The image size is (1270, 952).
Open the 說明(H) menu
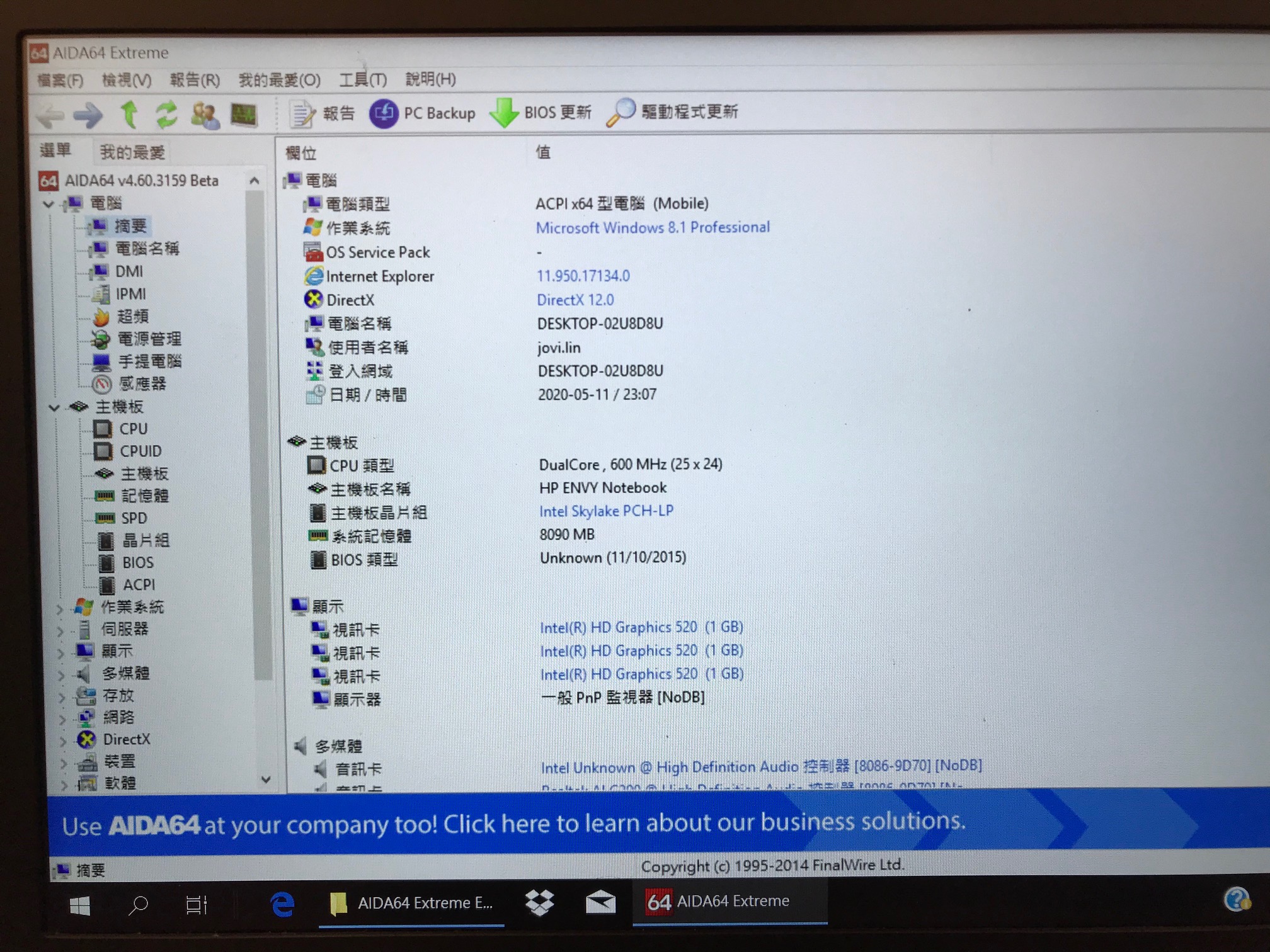pyautogui.click(x=431, y=79)
